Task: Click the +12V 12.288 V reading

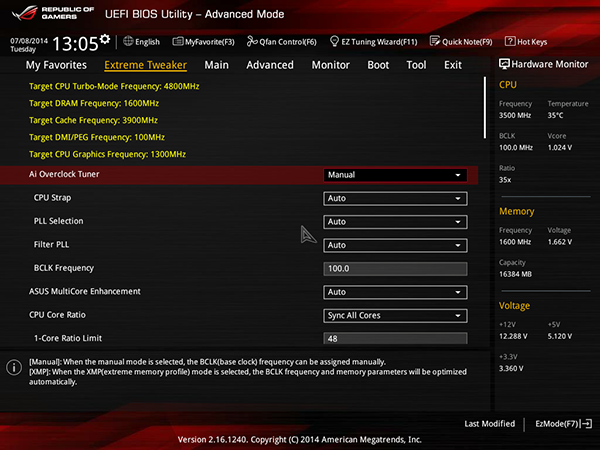Action: pos(513,336)
